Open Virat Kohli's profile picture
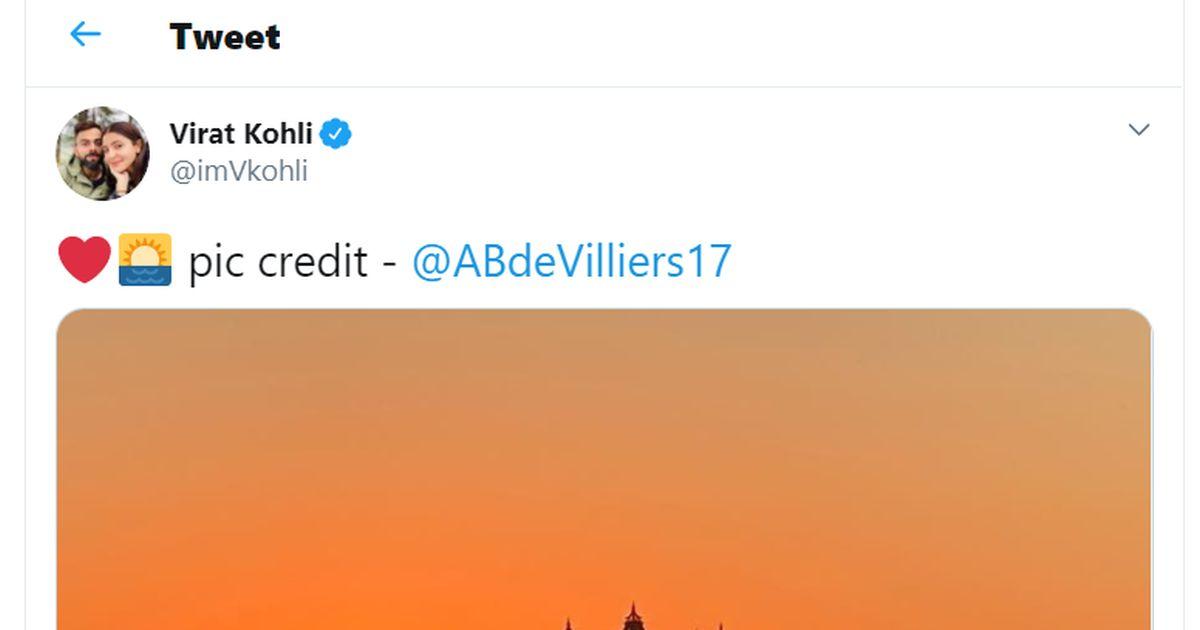The width and height of the screenshot is (1200, 630). coord(102,153)
